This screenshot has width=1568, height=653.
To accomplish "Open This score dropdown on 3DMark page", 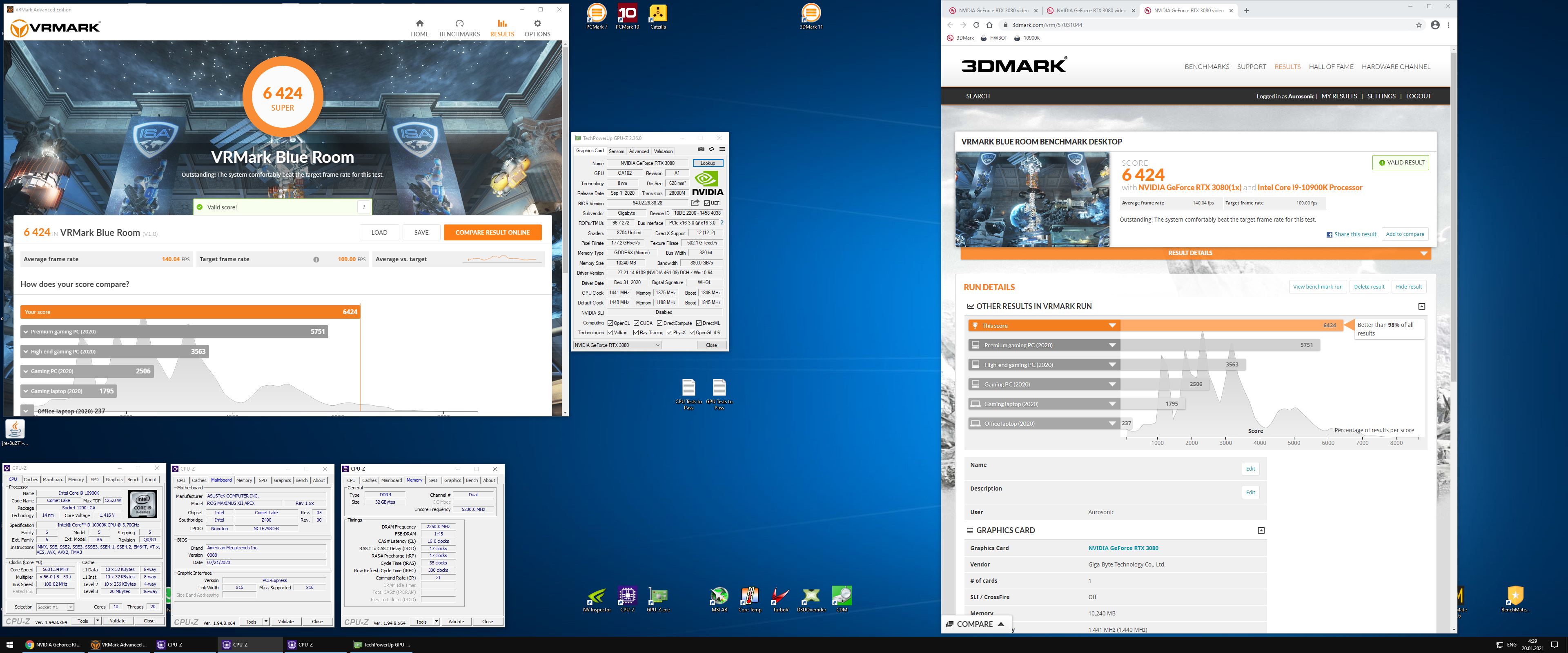I will point(1112,326).
